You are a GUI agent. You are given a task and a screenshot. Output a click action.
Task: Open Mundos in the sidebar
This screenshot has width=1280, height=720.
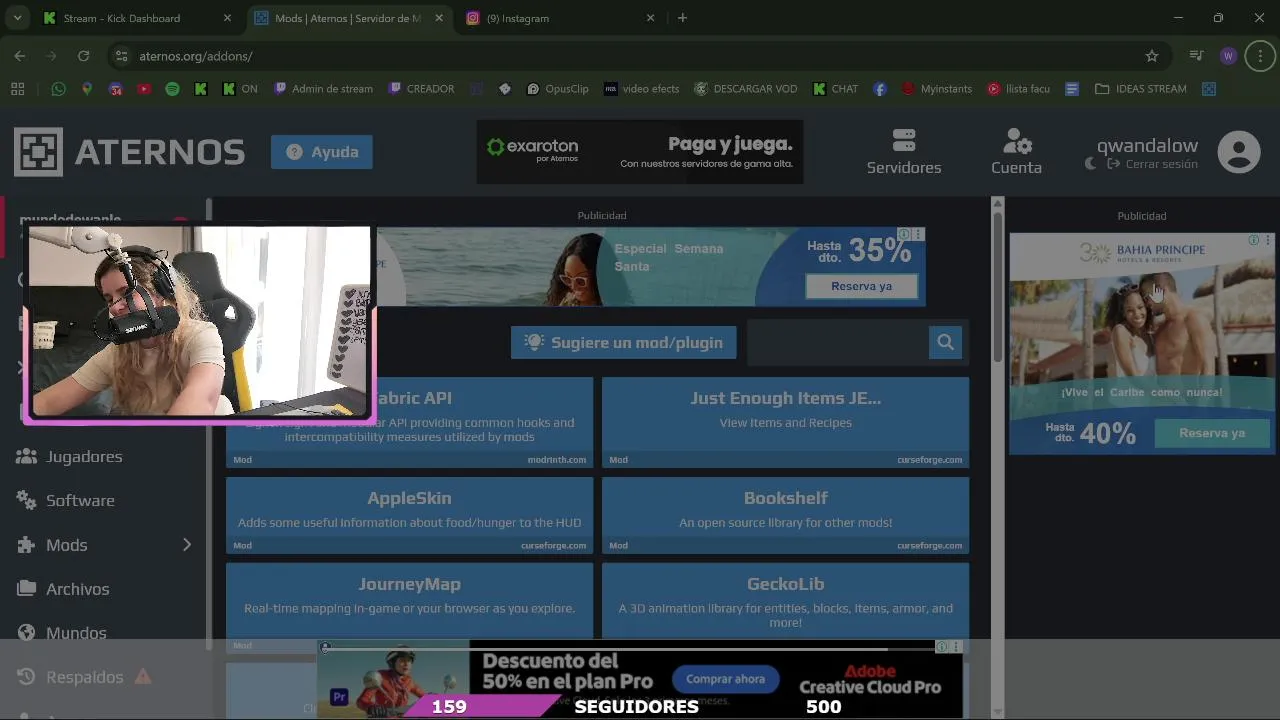click(x=76, y=633)
